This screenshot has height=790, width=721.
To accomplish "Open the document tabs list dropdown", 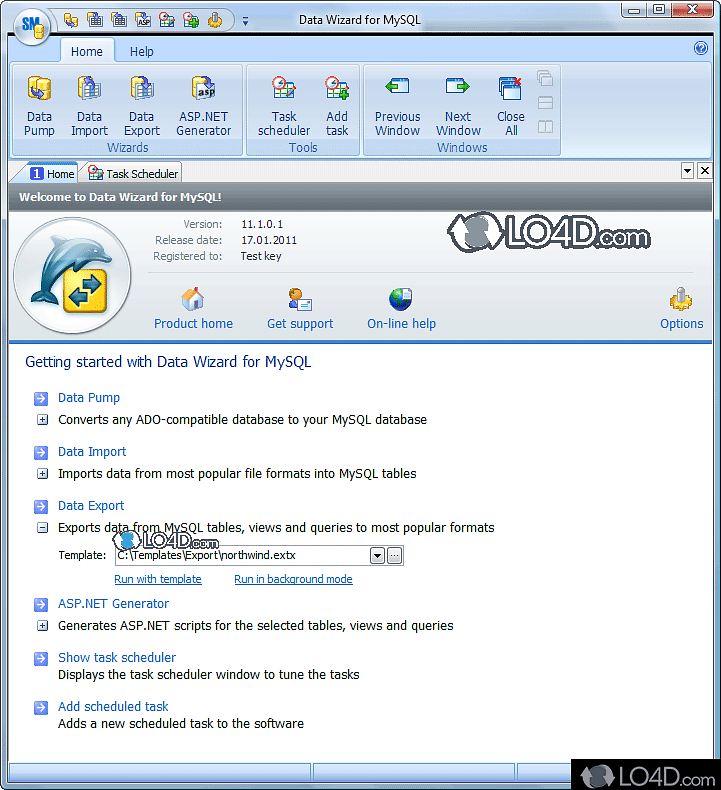I will (687, 170).
